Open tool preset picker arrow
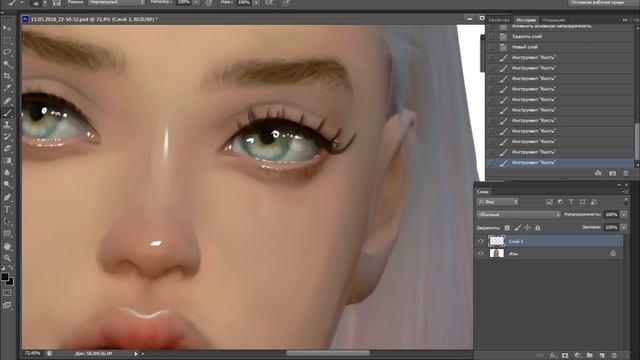The width and height of the screenshot is (640, 360). click(22, 3)
